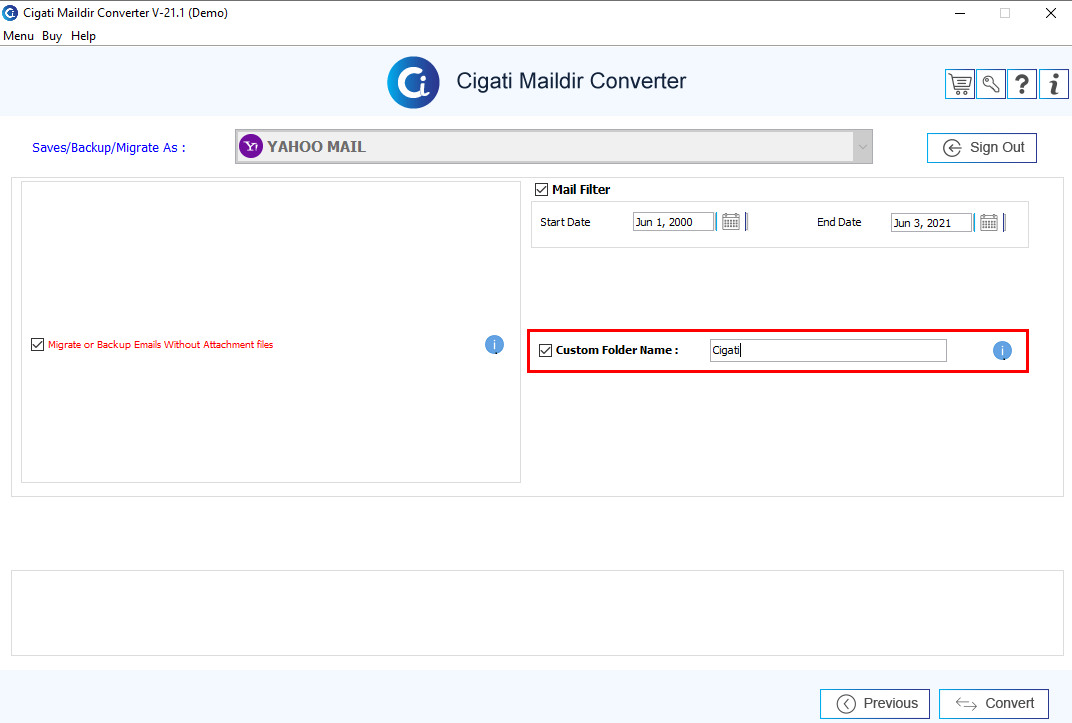Focus the Custom Folder Name text field
This screenshot has height=723, width=1072.
tap(828, 351)
